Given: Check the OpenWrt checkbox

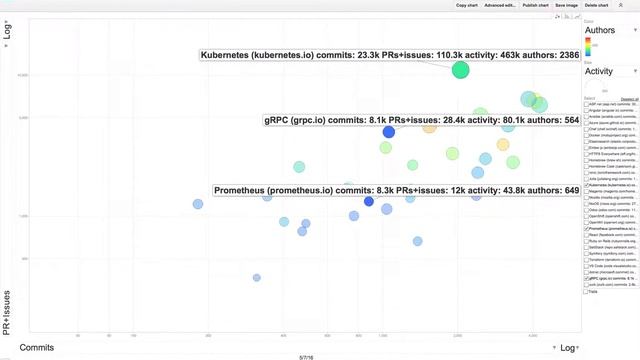Looking at the screenshot, I should pyautogui.click(x=587, y=222).
